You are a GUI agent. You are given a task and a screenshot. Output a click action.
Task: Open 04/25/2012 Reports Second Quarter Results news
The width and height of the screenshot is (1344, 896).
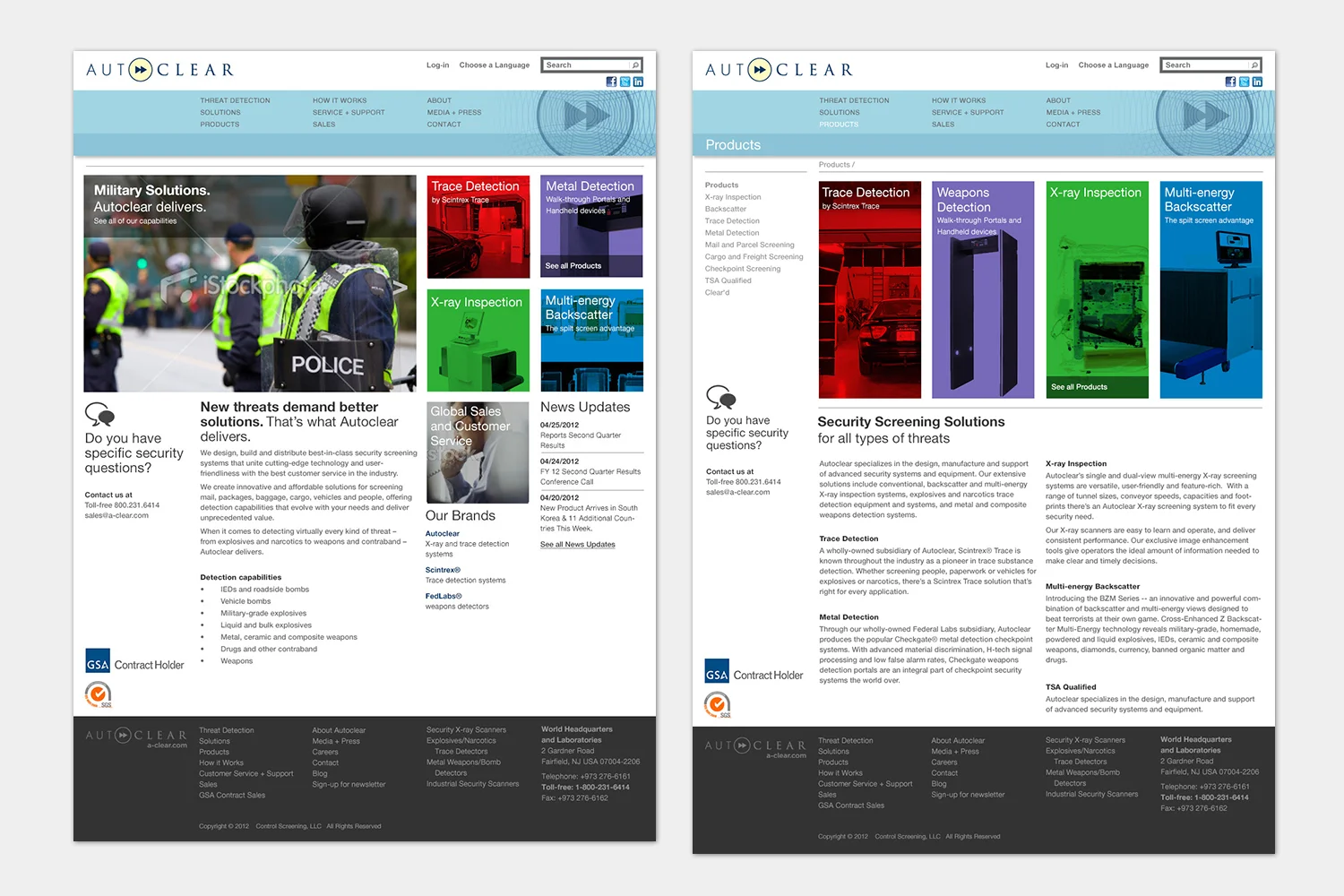581,435
